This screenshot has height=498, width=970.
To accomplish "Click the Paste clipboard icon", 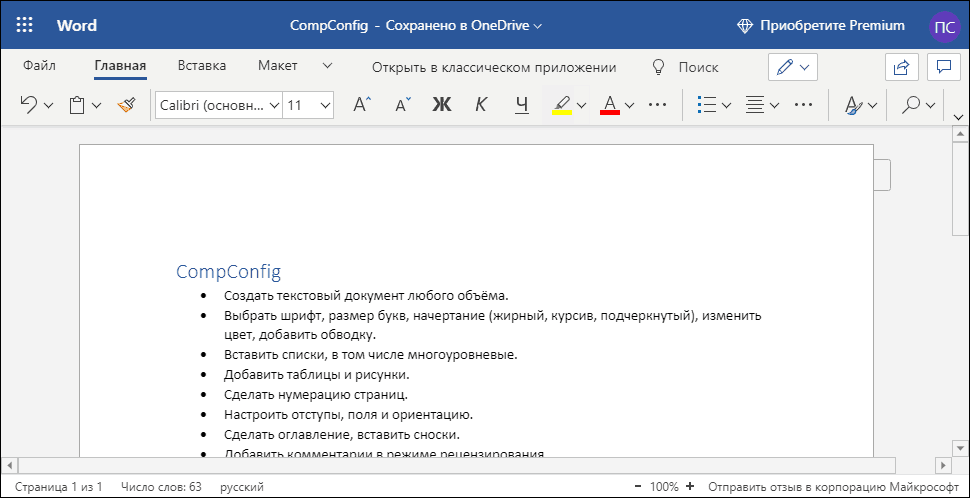I will (77, 104).
